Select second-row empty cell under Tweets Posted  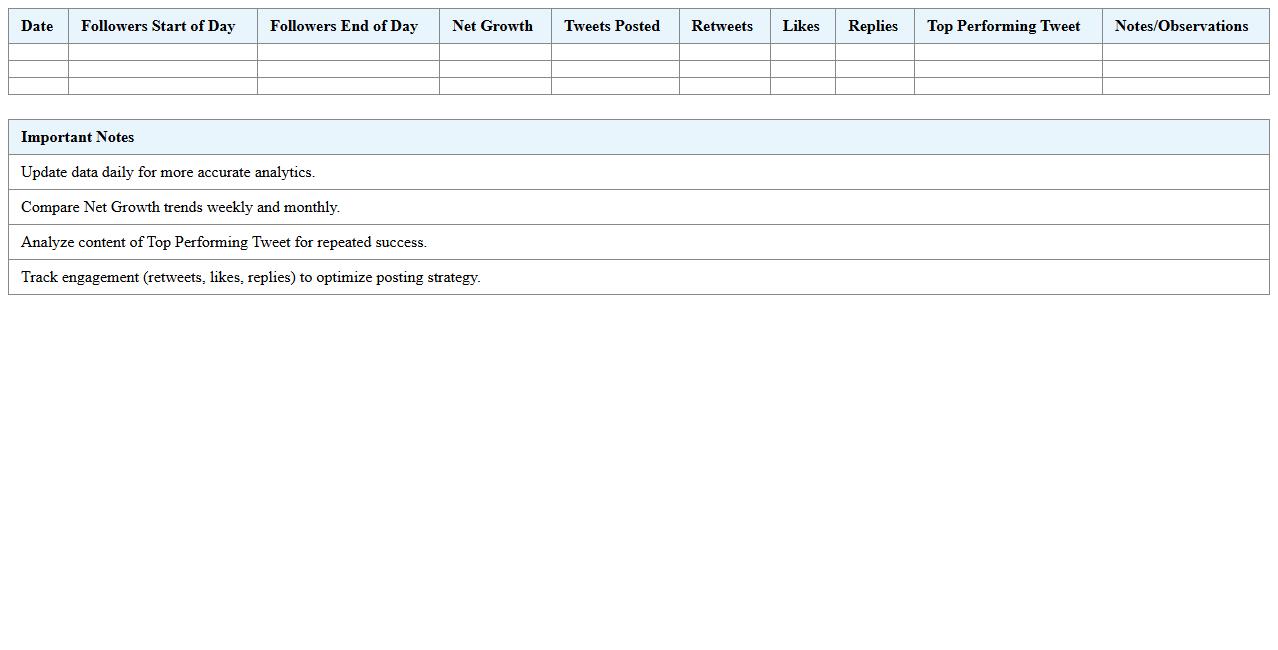pyautogui.click(x=615, y=69)
